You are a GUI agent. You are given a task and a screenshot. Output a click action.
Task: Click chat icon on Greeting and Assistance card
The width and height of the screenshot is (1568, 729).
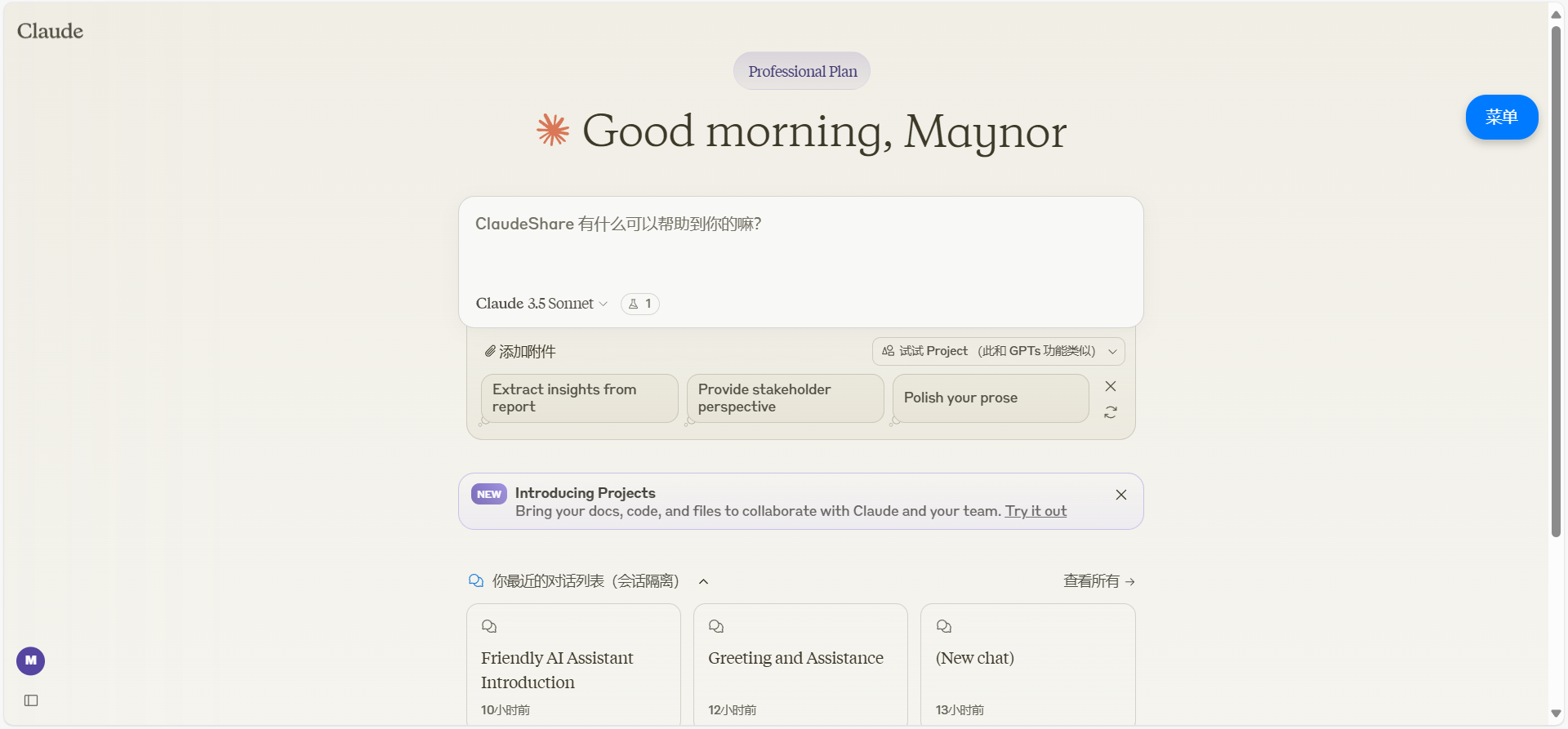coord(716,626)
